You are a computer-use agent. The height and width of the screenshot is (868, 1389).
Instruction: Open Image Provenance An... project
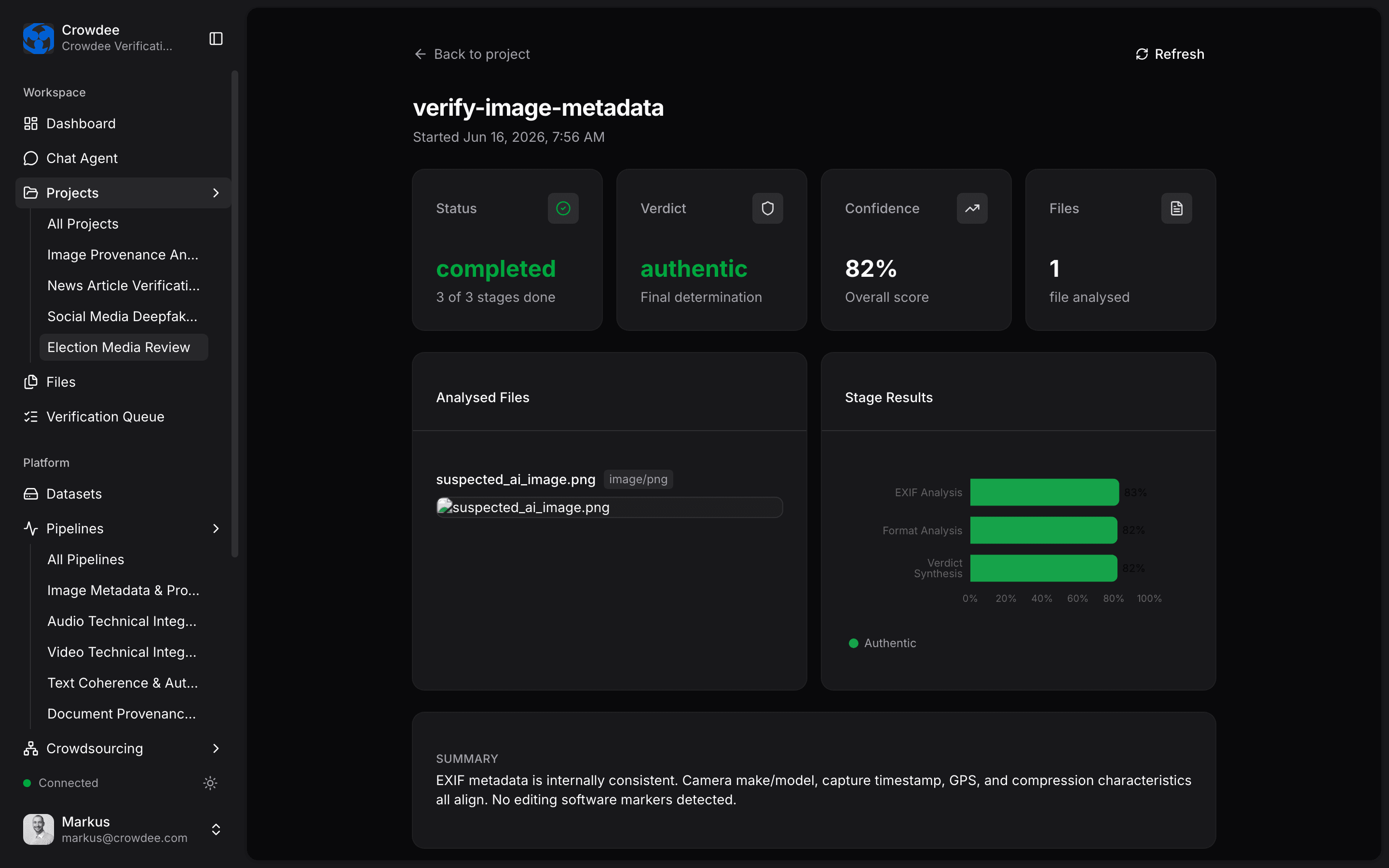[123, 255]
